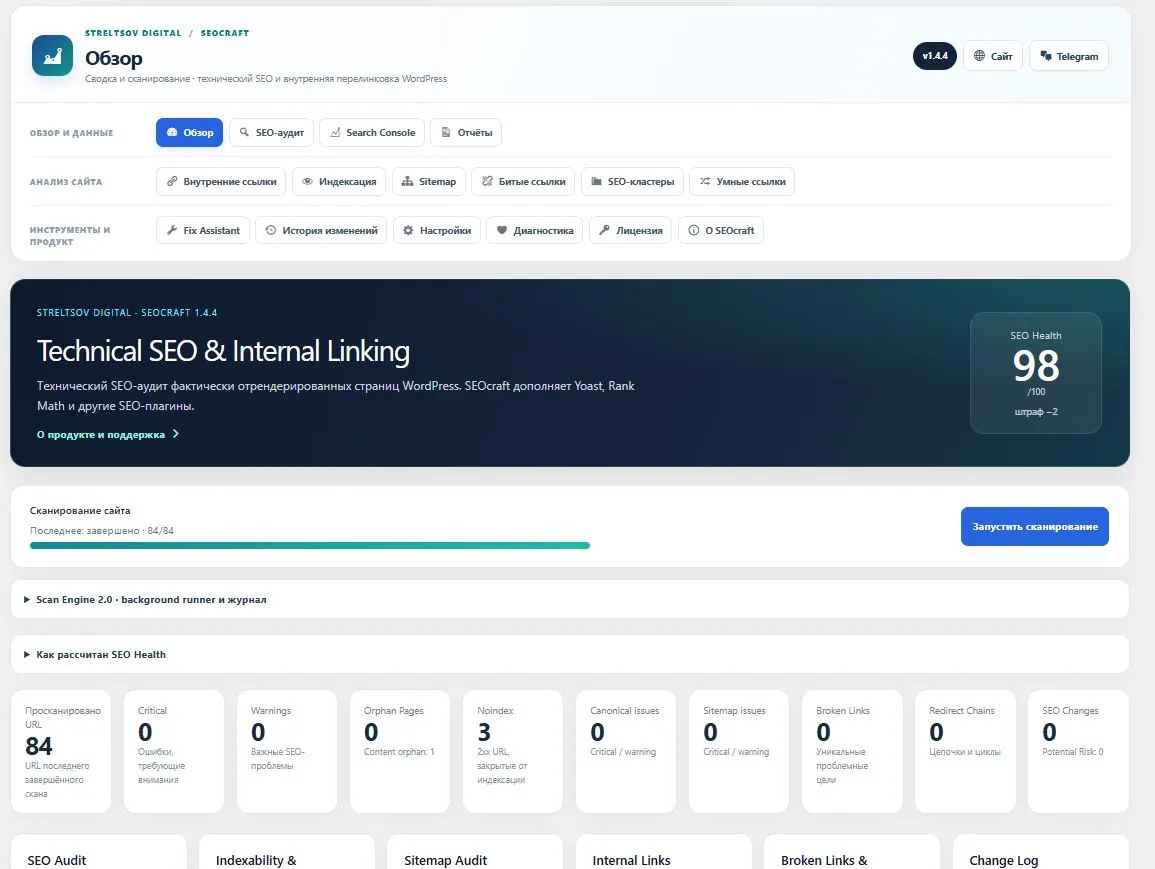Open История изменений clock tab
The height and width of the screenshot is (869, 1155).
(x=321, y=231)
